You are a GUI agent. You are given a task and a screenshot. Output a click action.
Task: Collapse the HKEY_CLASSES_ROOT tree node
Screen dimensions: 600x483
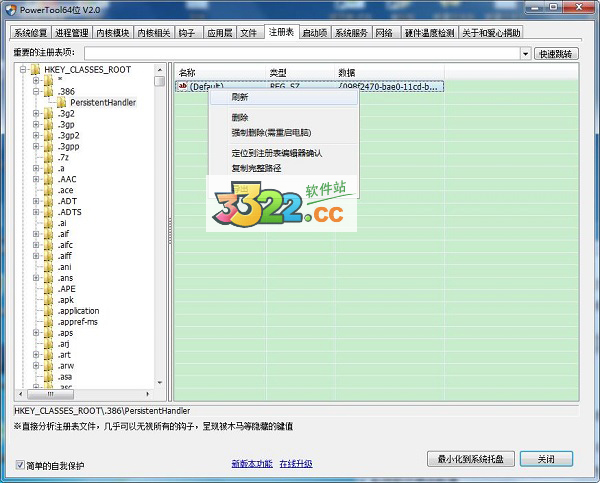pyautogui.click(x=23, y=70)
